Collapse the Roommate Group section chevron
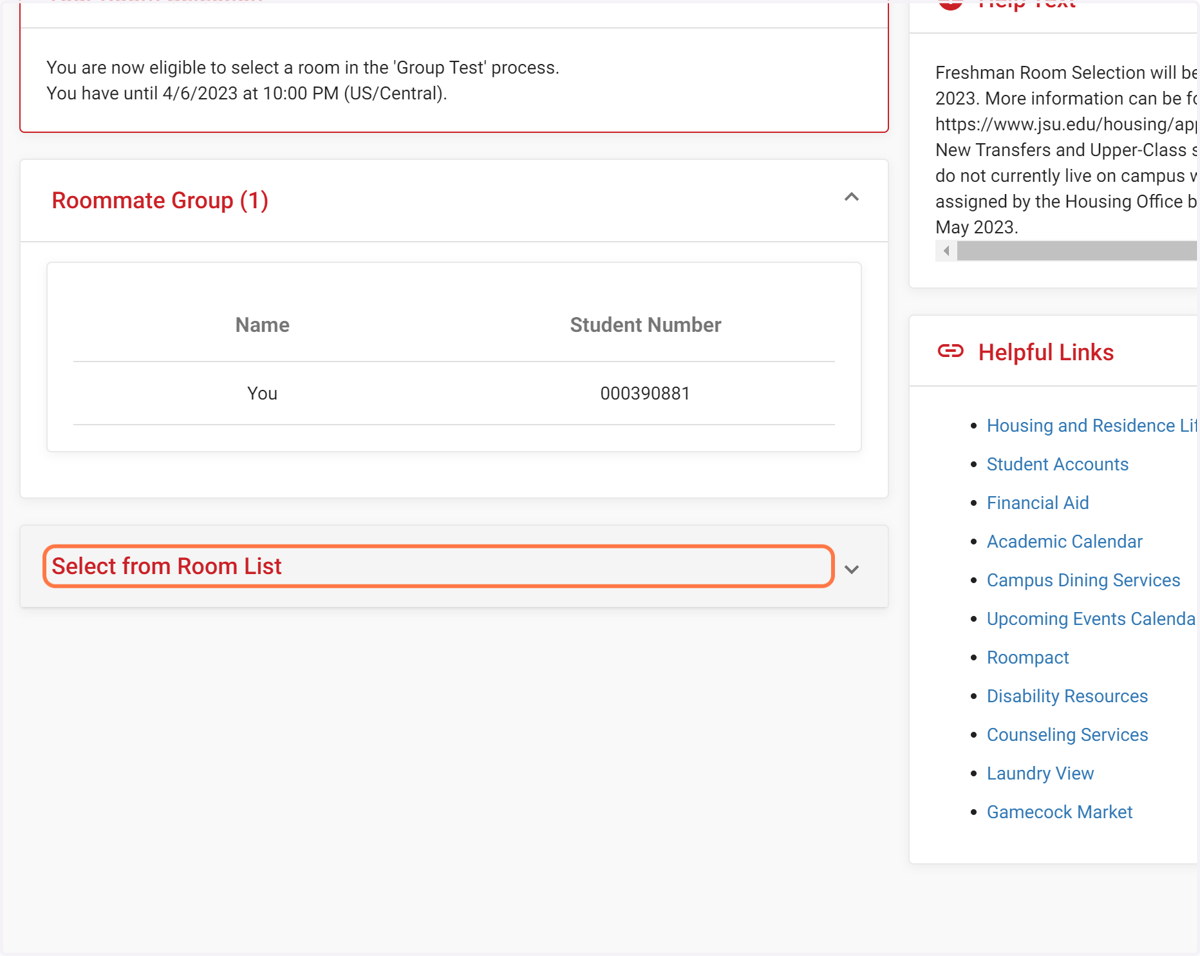The height and width of the screenshot is (956, 1200). pyautogui.click(x=851, y=197)
